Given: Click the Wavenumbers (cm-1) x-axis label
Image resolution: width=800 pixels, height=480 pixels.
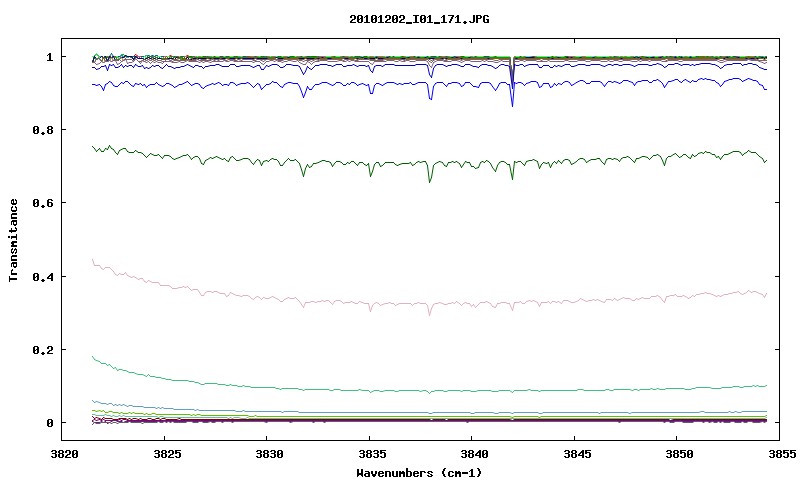Looking at the screenshot, I should pyautogui.click(x=418, y=473).
